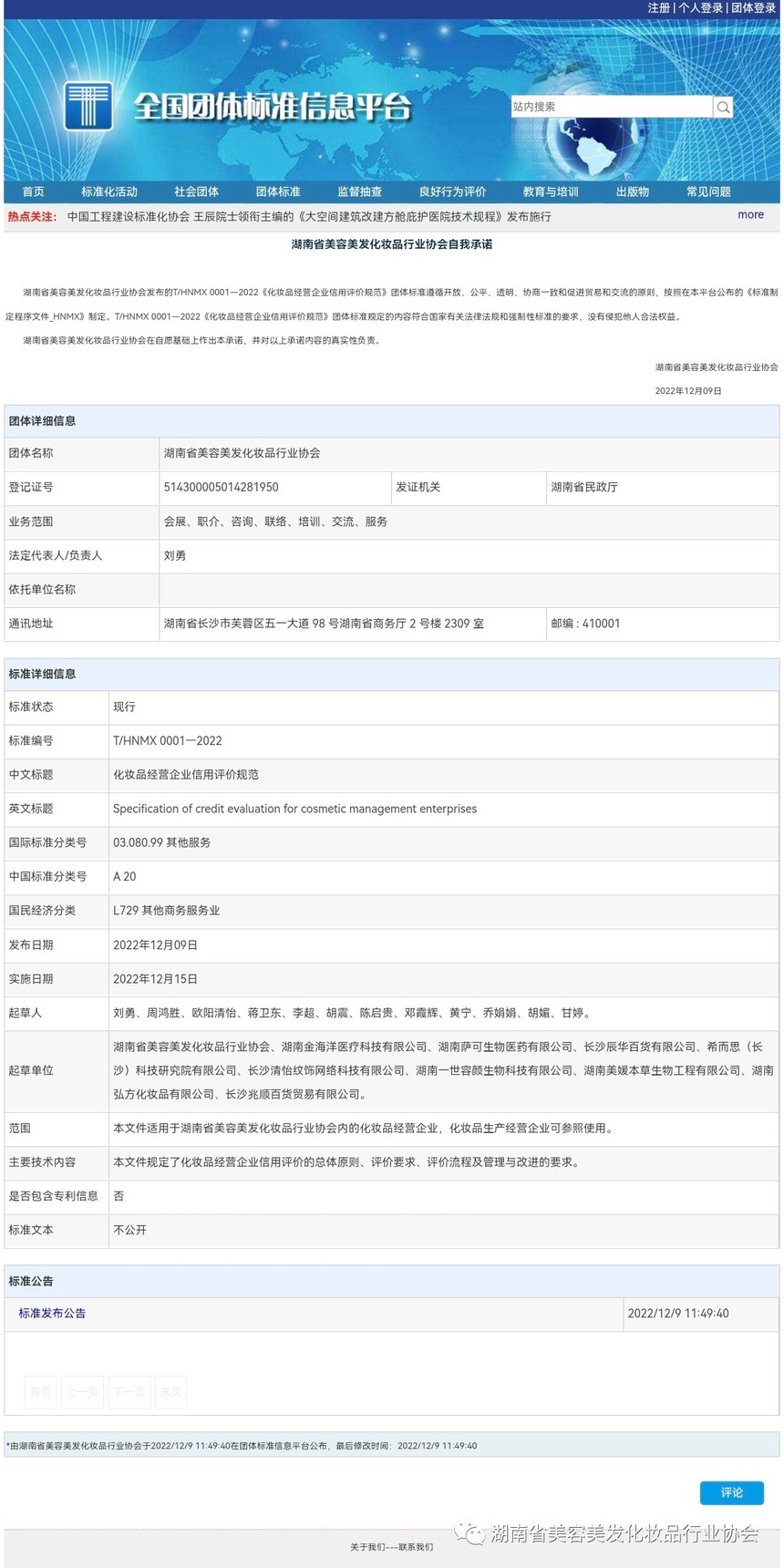Open the 出版物 menu

(x=633, y=191)
